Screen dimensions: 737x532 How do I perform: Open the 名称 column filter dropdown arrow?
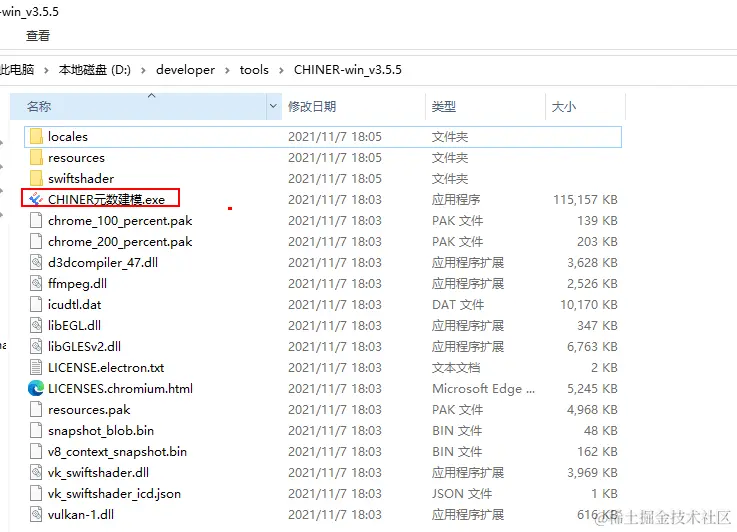274,106
